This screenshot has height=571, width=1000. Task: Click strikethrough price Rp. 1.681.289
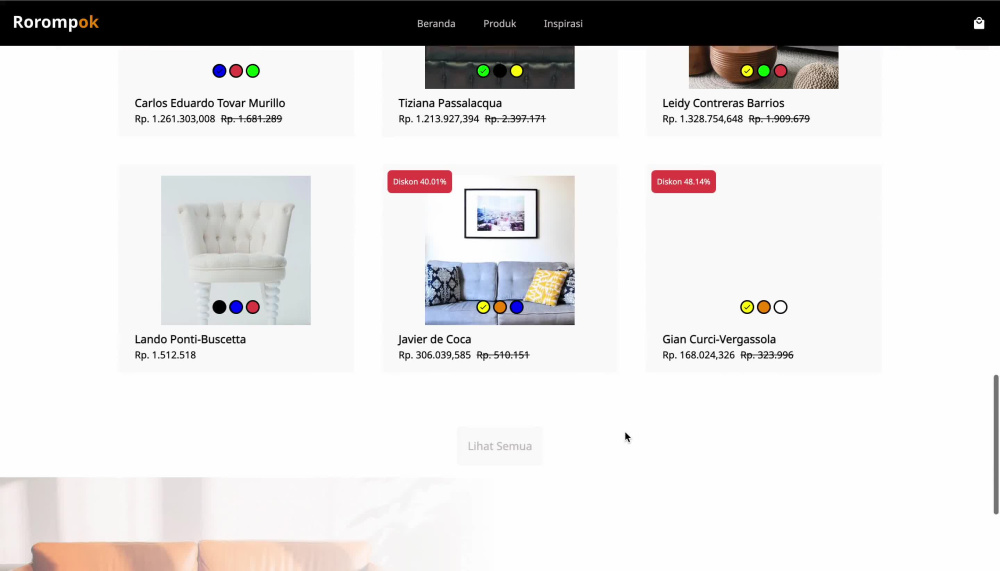point(251,119)
